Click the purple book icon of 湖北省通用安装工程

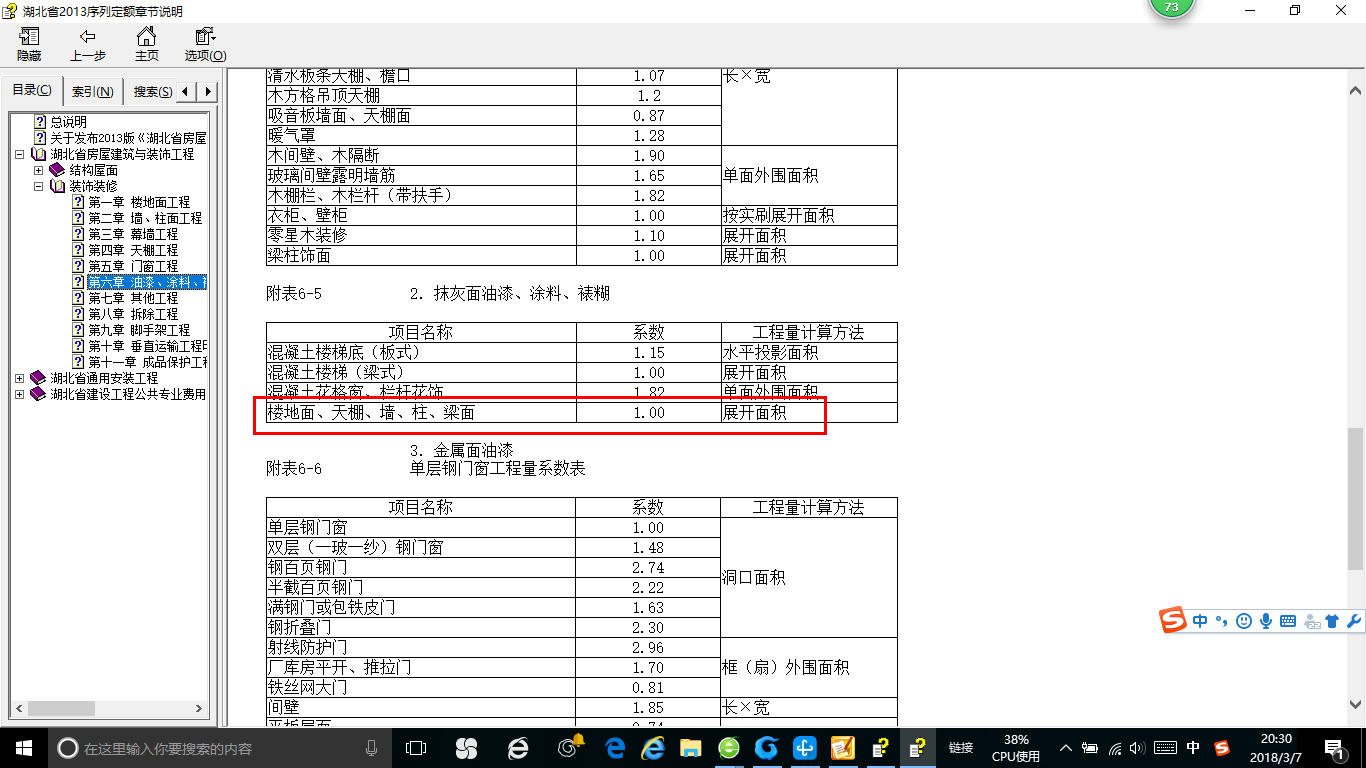tap(39, 378)
